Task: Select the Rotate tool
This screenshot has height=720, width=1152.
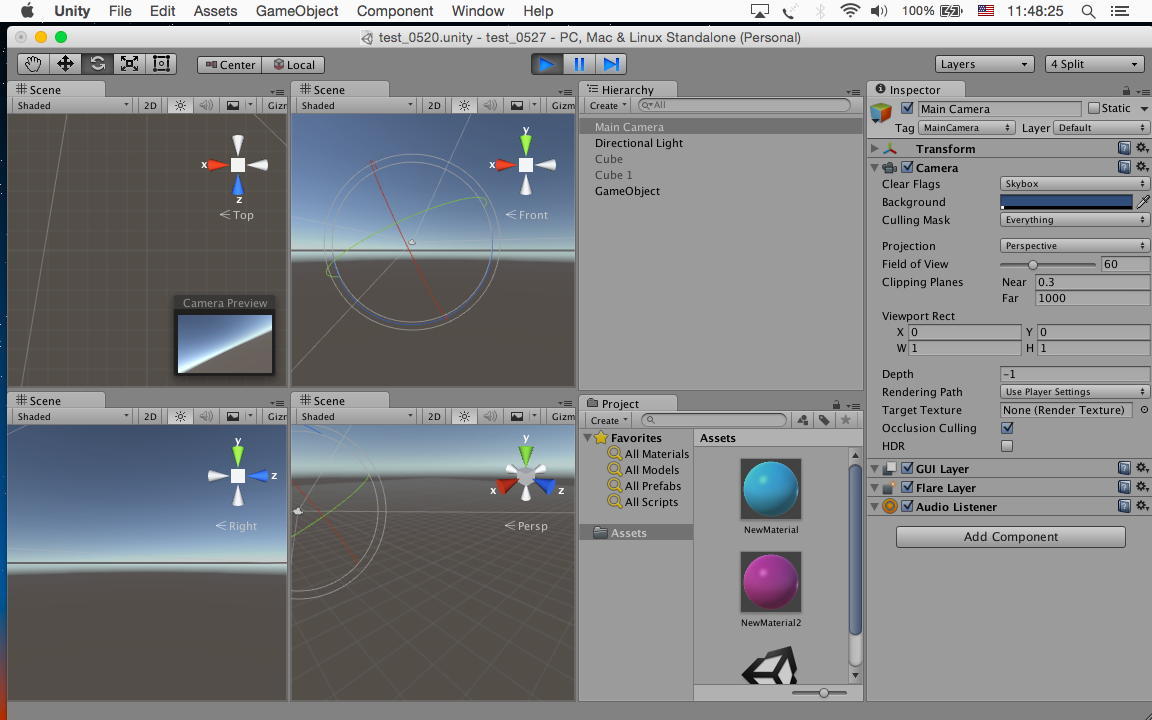Action: [x=97, y=64]
